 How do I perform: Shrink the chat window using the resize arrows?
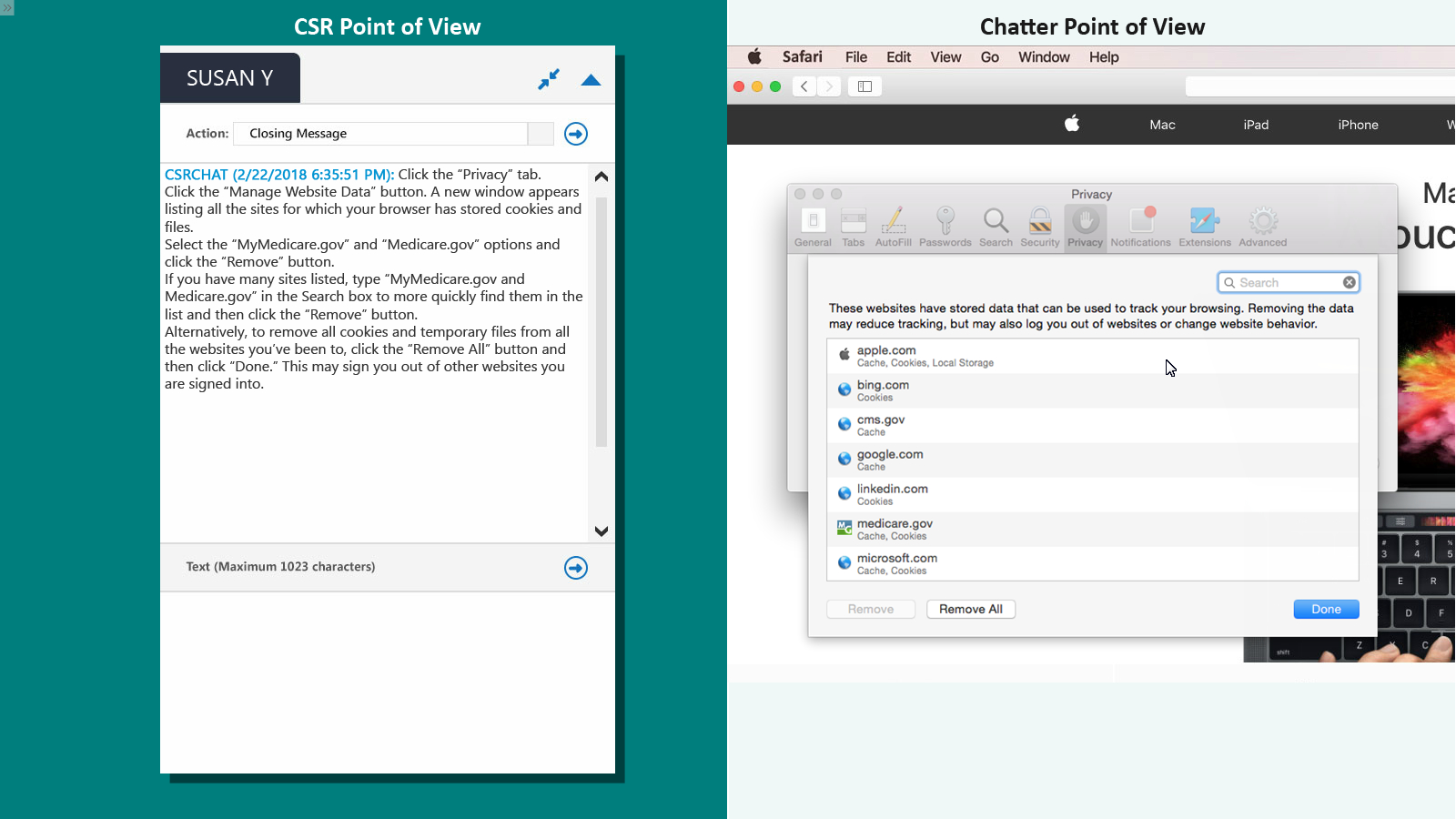pyautogui.click(x=549, y=79)
